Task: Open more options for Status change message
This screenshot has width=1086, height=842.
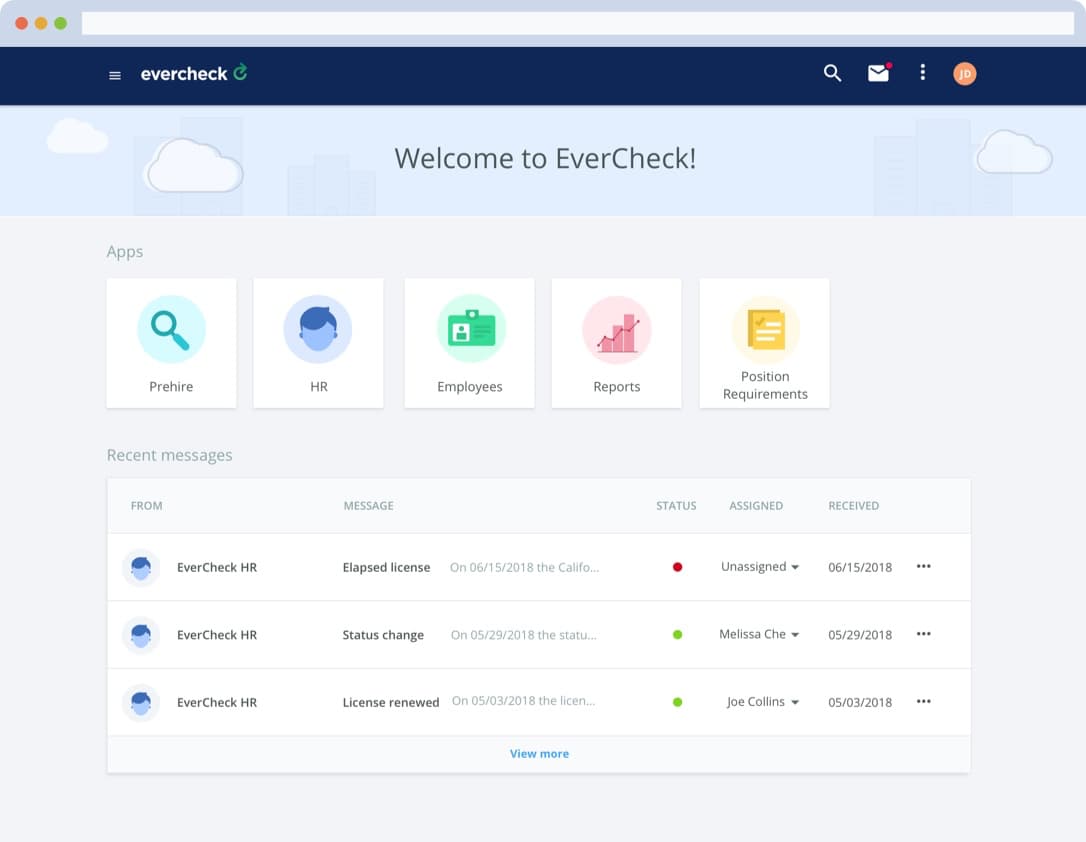Action: click(x=924, y=634)
